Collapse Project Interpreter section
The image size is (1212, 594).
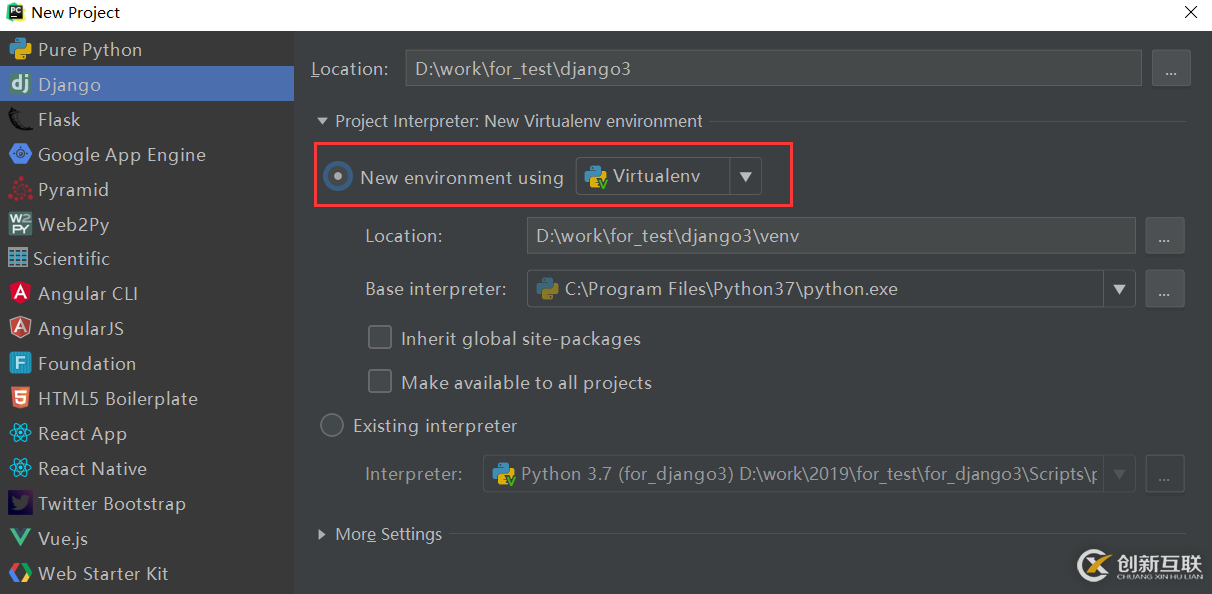tap(322, 121)
